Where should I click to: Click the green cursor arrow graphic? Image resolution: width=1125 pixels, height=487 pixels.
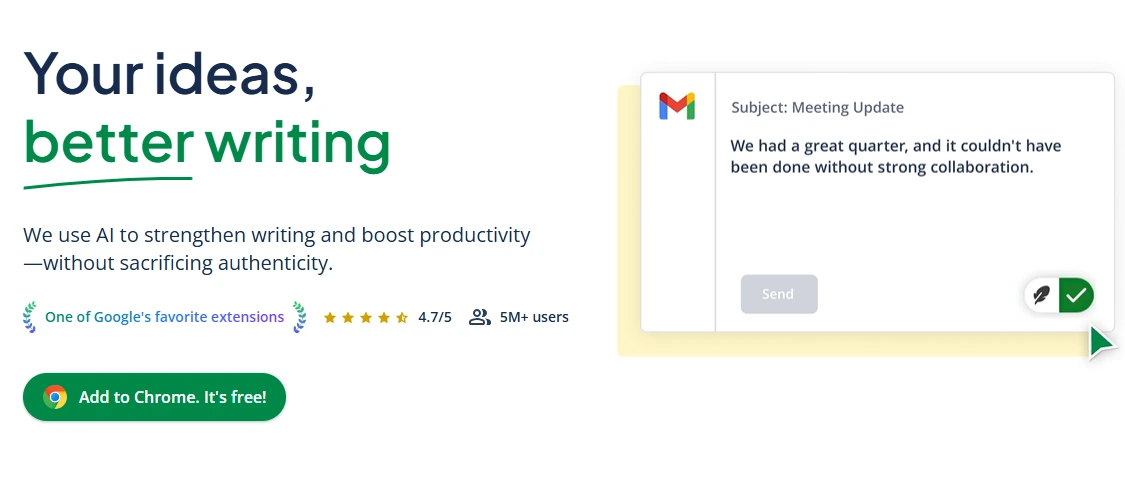click(x=1100, y=342)
